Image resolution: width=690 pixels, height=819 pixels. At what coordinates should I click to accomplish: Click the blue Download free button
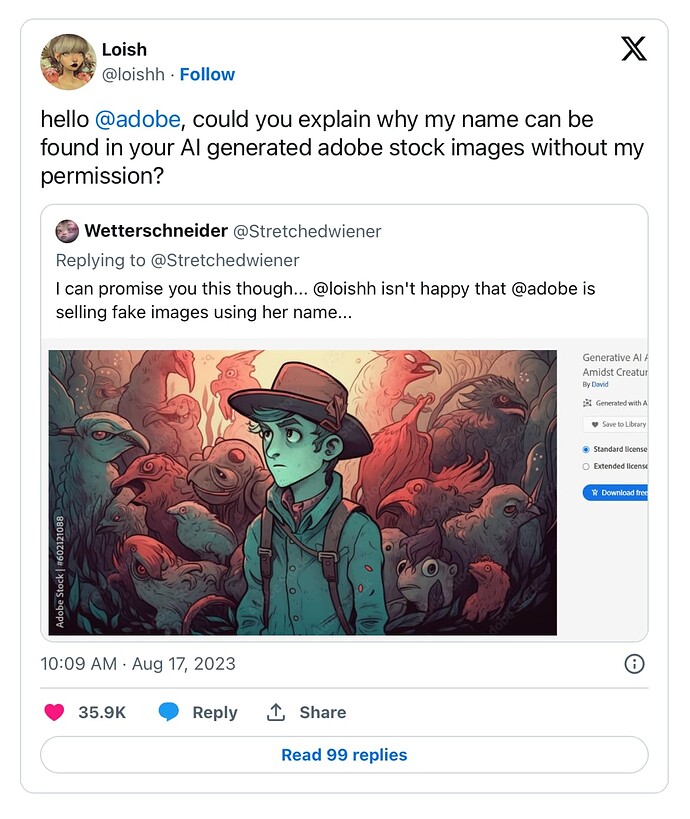615,493
